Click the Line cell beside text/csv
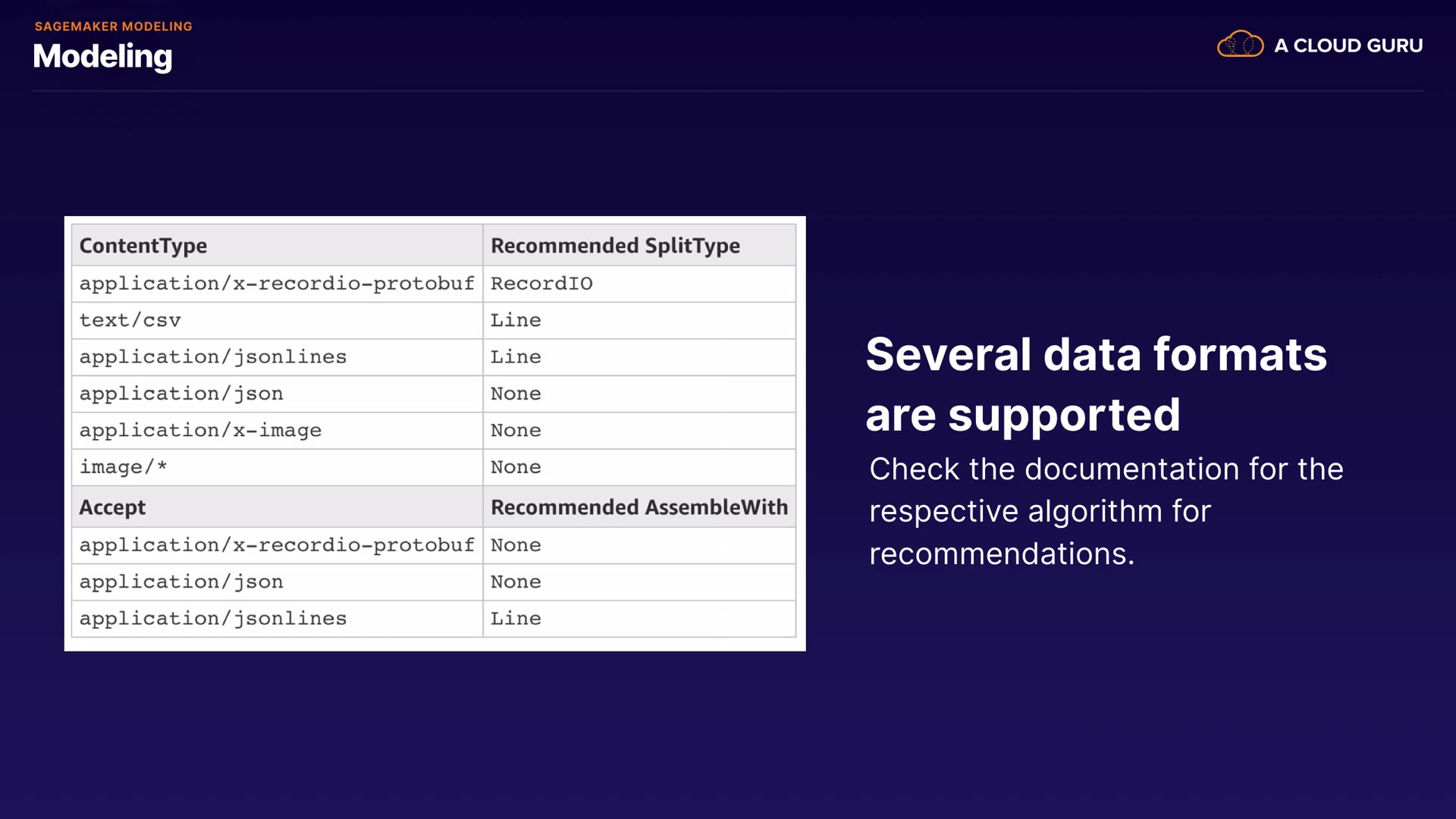The height and width of the screenshot is (819, 1456). 516,320
